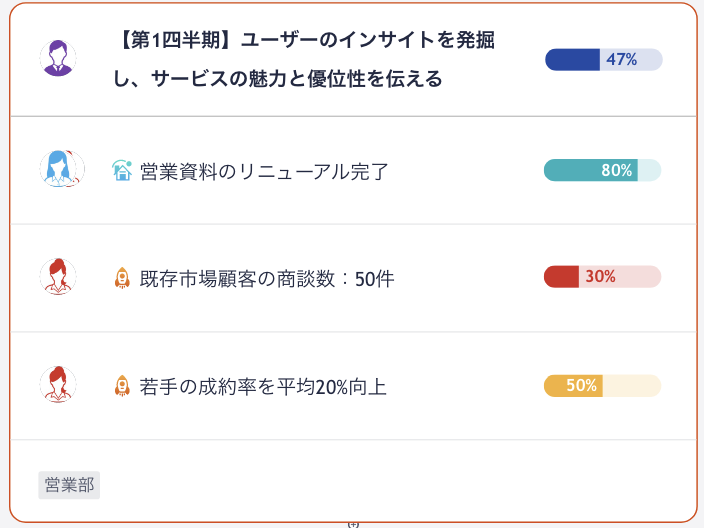Viewport: 704px width, 528px height.
Task: Click the red avatar next to 若手の成約率
Action: pos(58,384)
